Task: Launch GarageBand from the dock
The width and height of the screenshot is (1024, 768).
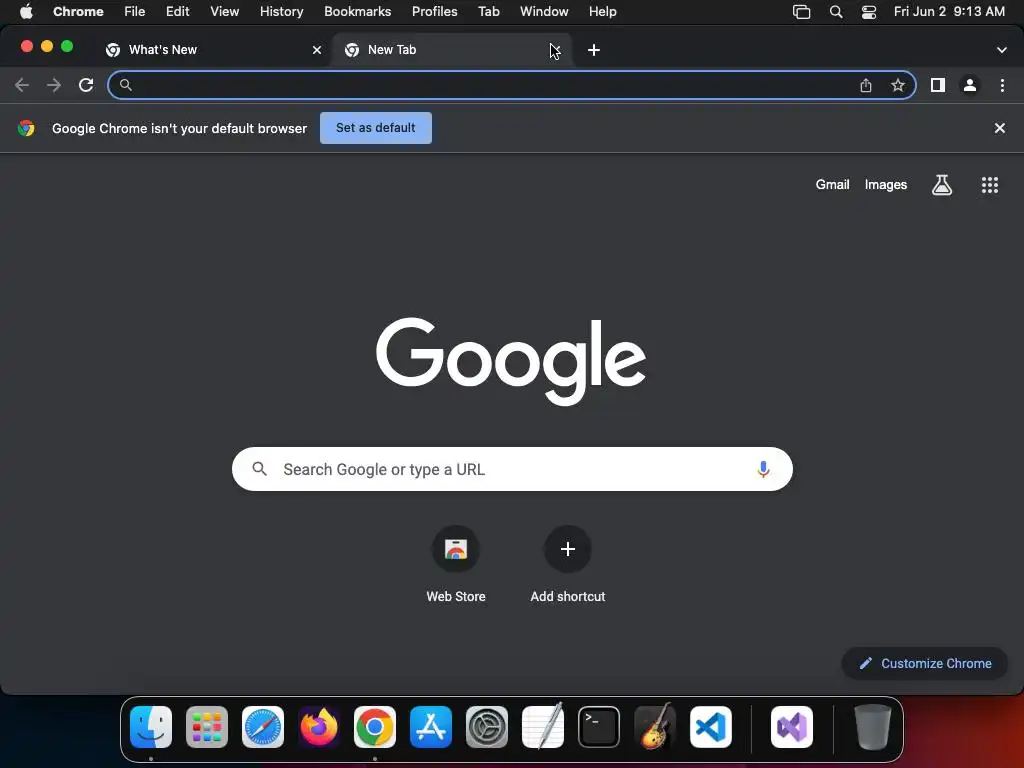Action: click(x=655, y=727)
